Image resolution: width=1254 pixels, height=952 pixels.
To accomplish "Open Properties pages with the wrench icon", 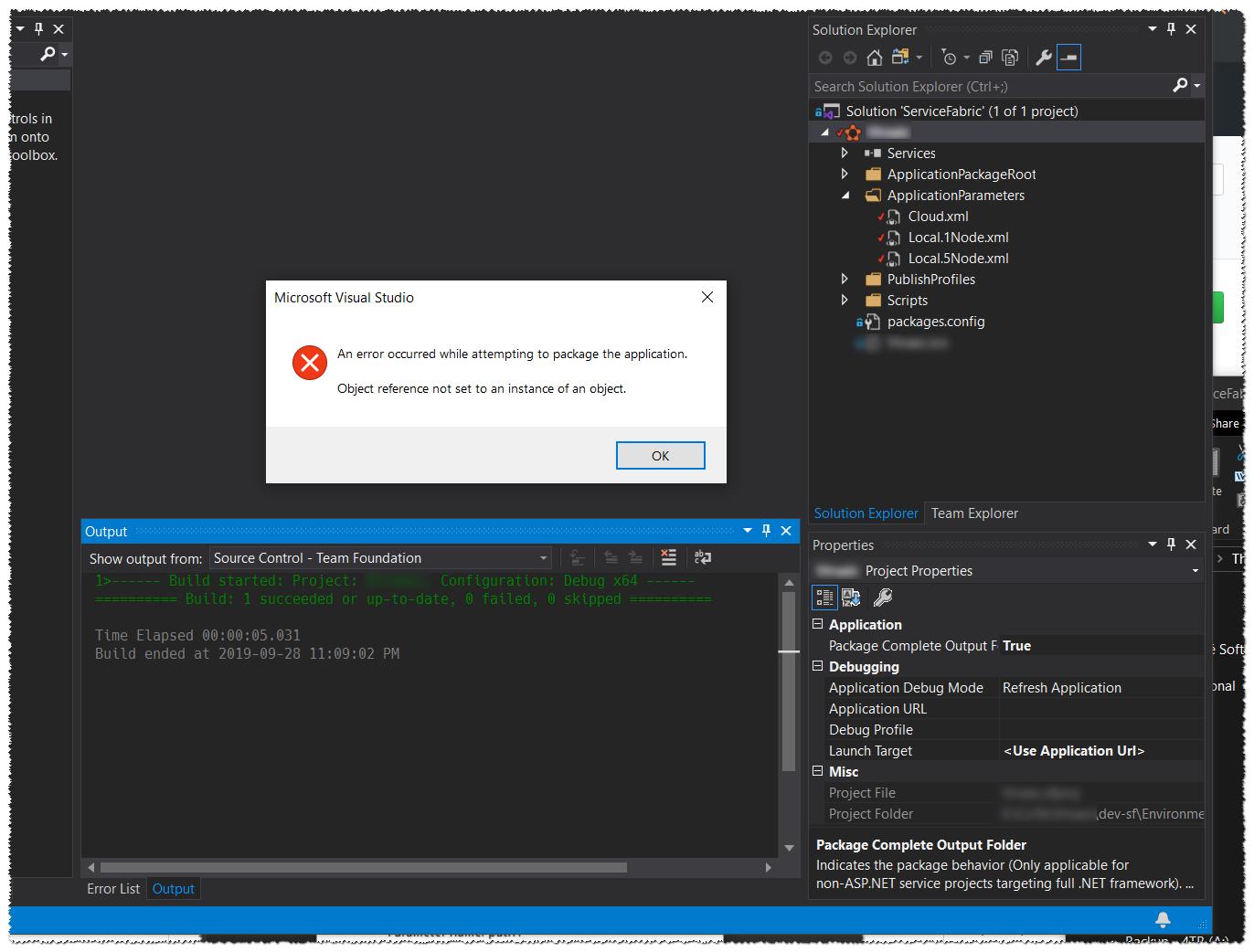I will pyautogui.click(x=882, y=597).
